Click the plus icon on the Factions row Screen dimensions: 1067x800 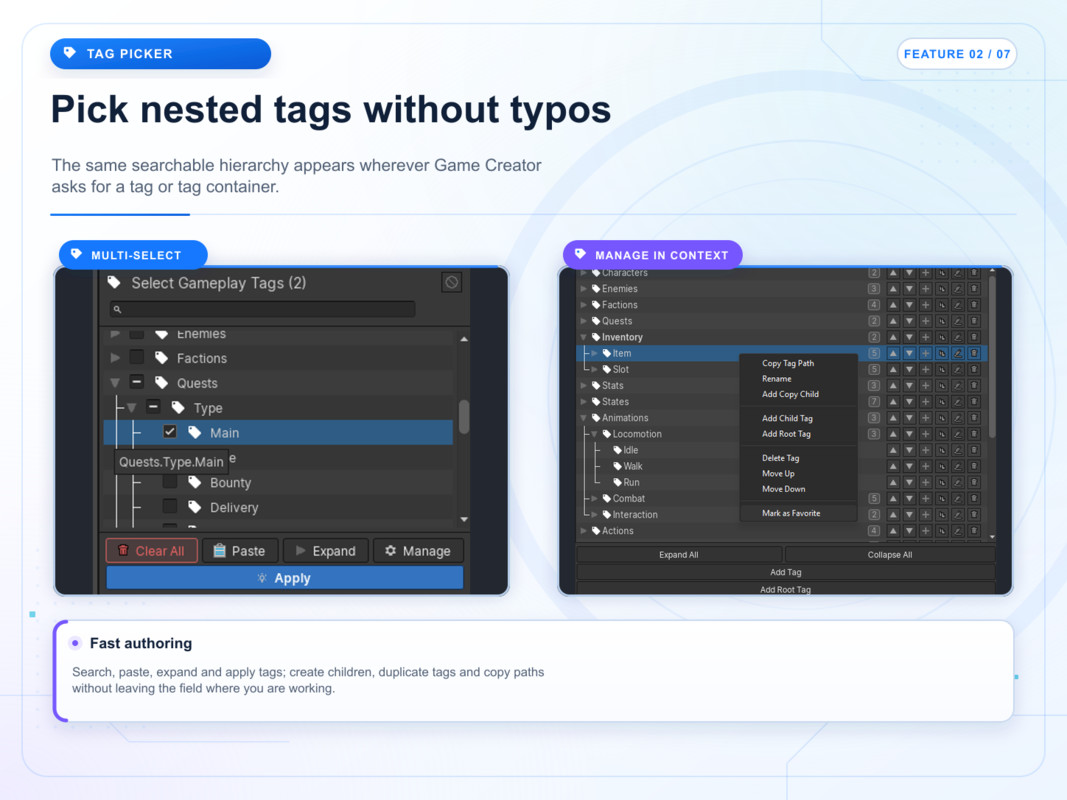pos(925,305)
